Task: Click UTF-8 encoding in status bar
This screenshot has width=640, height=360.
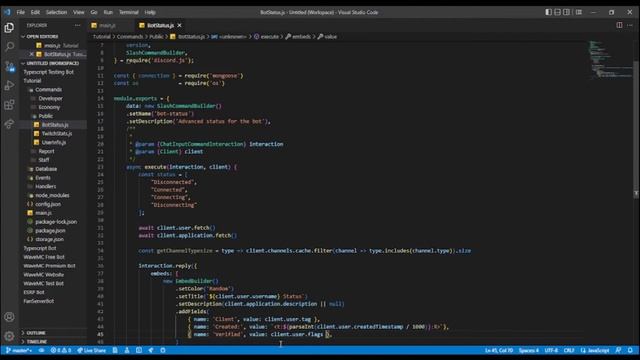Action: [551, 350]
